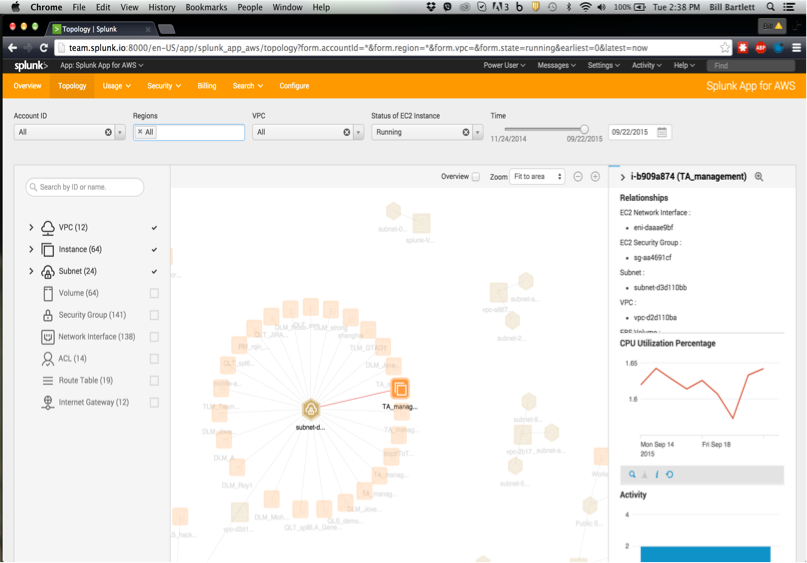Clear the Account ID selection
Viewport: 807px width, 563px height.
pyautogui.click(x=108, y=132)
